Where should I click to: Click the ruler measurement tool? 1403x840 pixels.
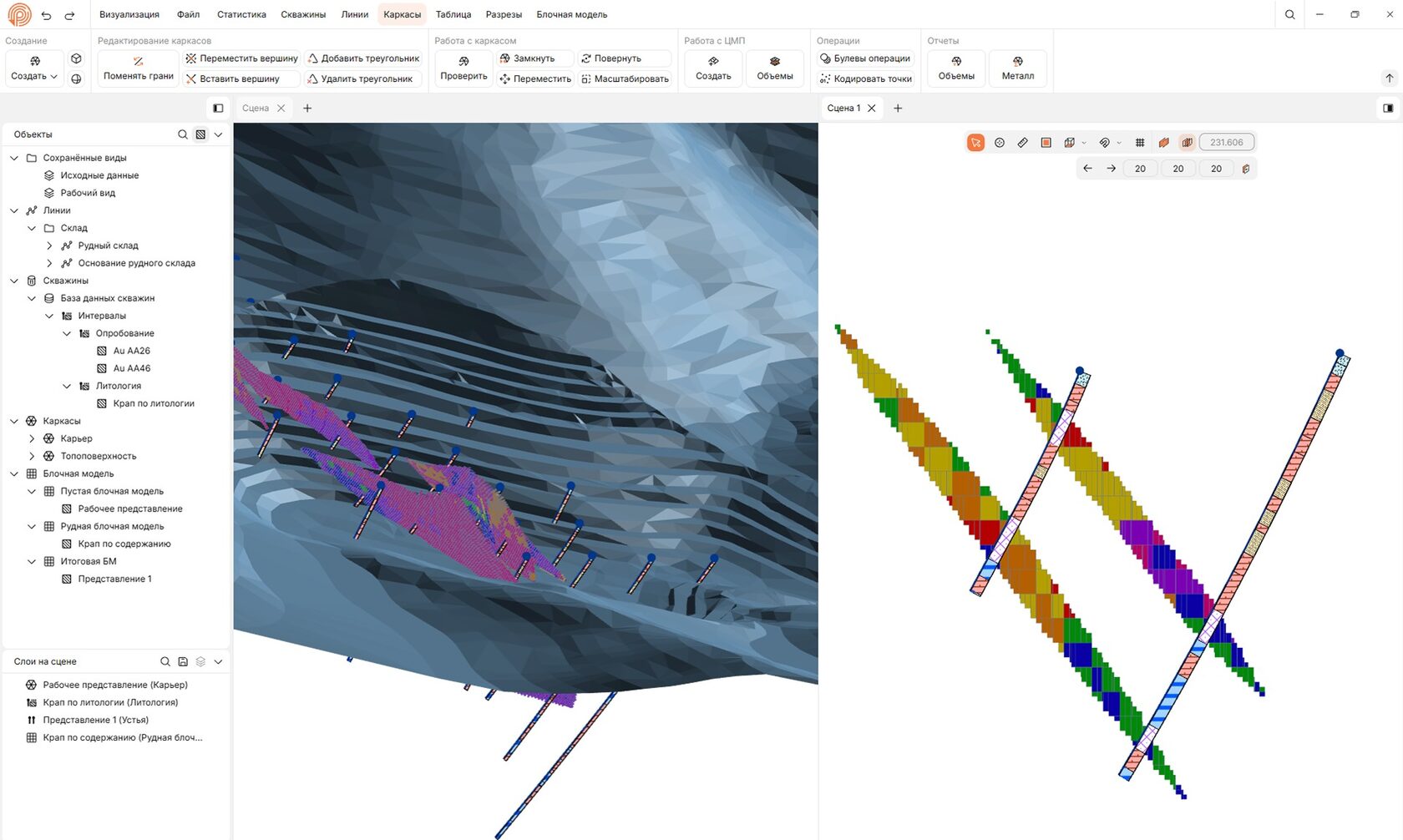pos(1022,143)
